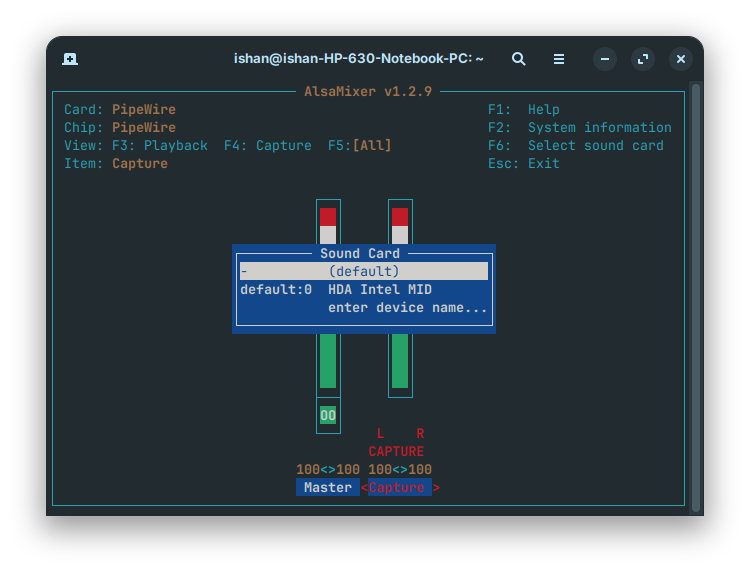Click the new tab icon in titlebar

pyautogui.click(x=70, y=59)
